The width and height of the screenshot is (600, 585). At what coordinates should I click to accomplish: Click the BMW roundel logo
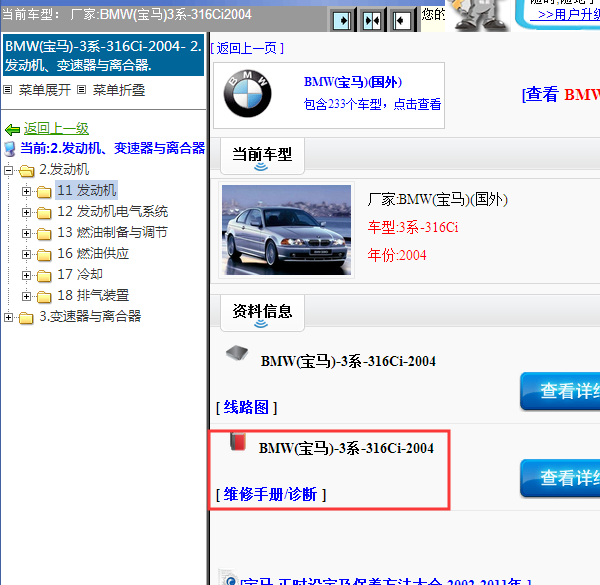click(248, 94)
